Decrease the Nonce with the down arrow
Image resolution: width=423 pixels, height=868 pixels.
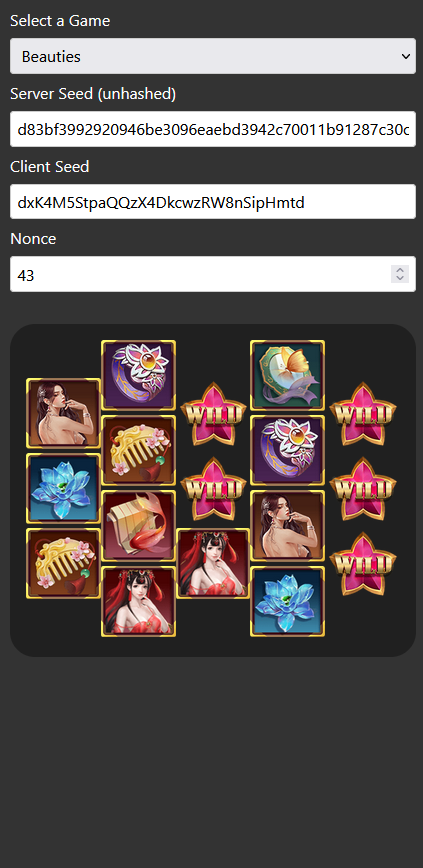(x=400, y=278)
